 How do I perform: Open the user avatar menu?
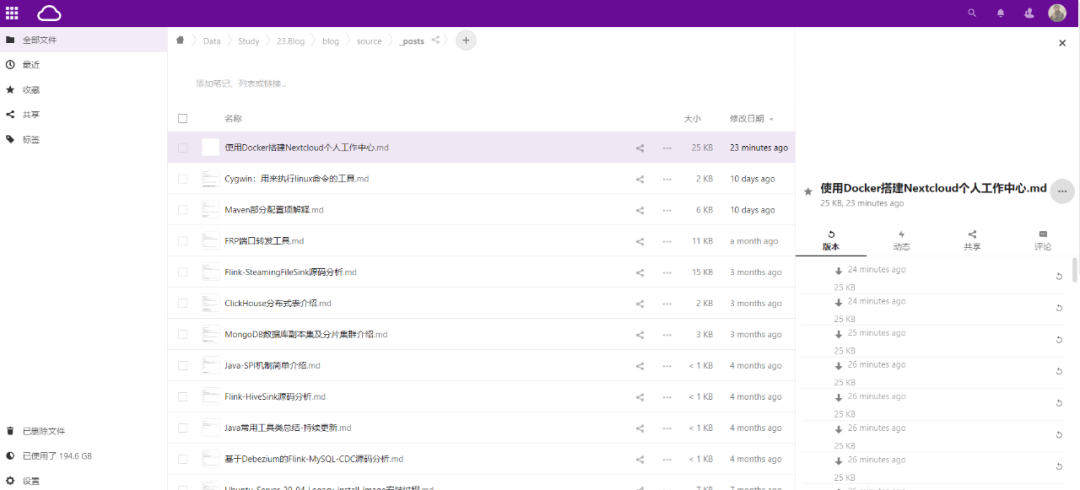pos(1057,13)
